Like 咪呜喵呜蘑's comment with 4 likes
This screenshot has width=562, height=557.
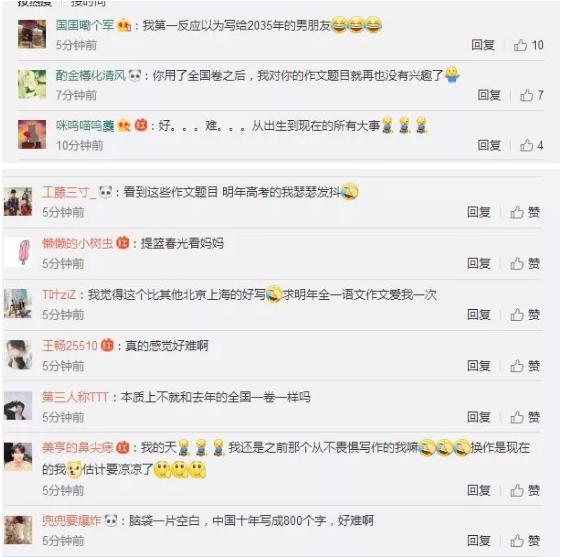(532, 146)
